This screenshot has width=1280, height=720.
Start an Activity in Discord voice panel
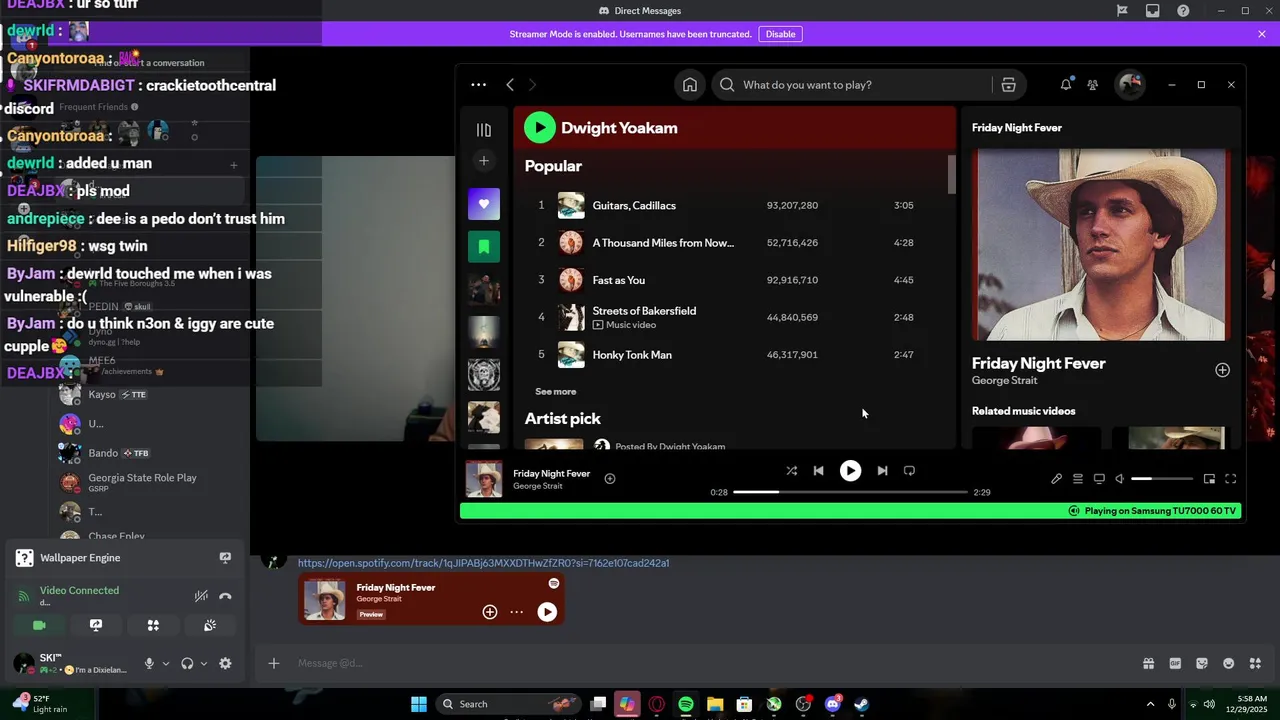point(153,625)
